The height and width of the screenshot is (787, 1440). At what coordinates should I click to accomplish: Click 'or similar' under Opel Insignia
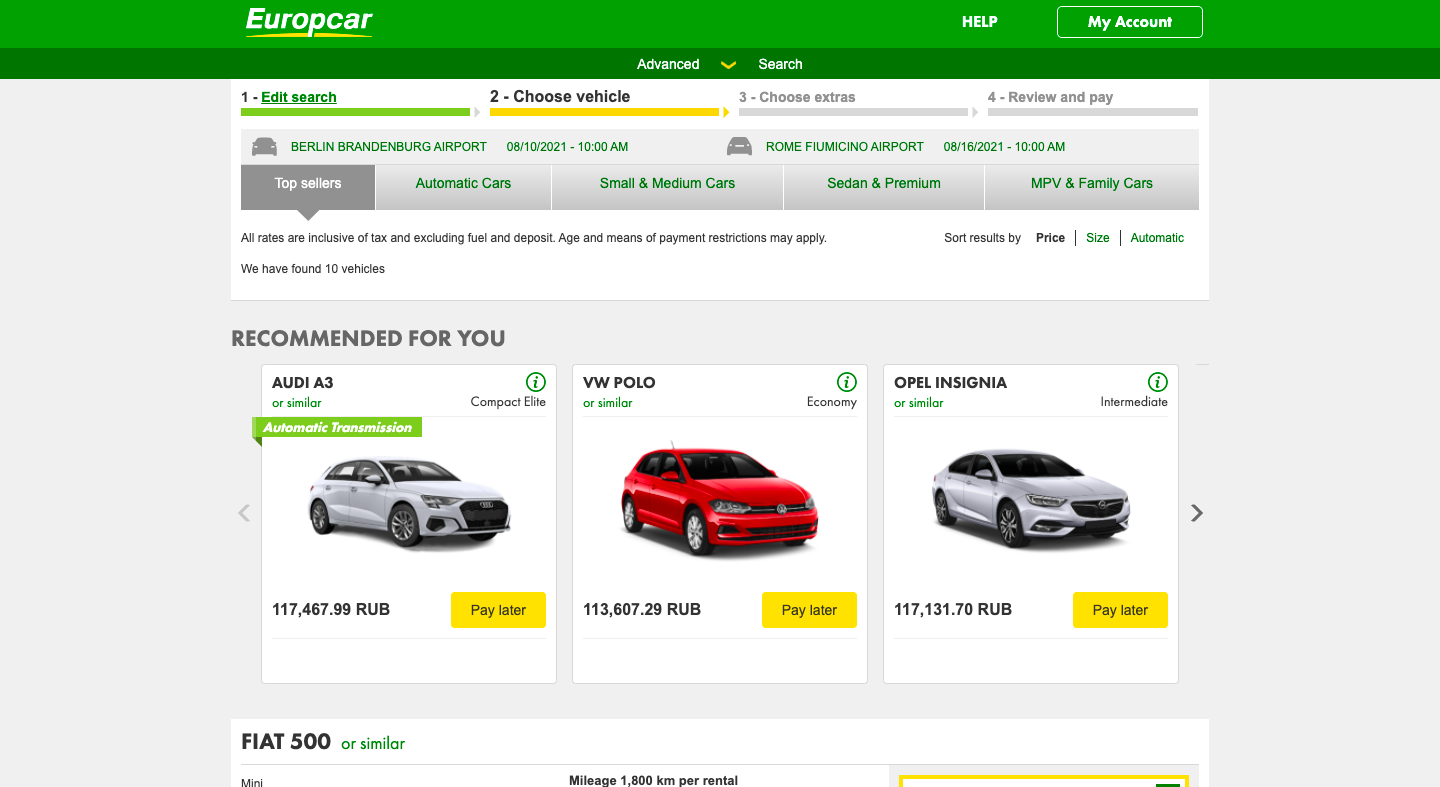point(919,403)
